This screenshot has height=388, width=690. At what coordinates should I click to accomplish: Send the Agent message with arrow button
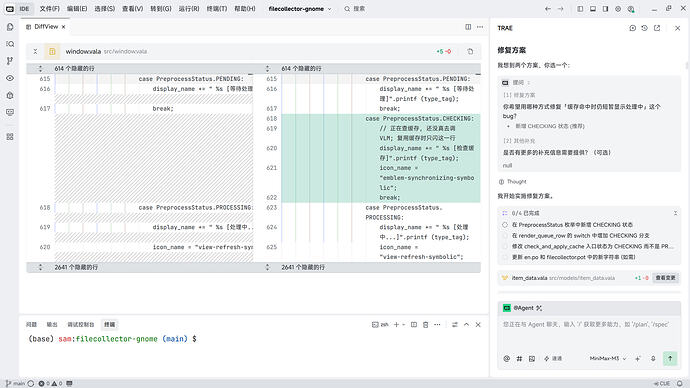click(670, 359)
